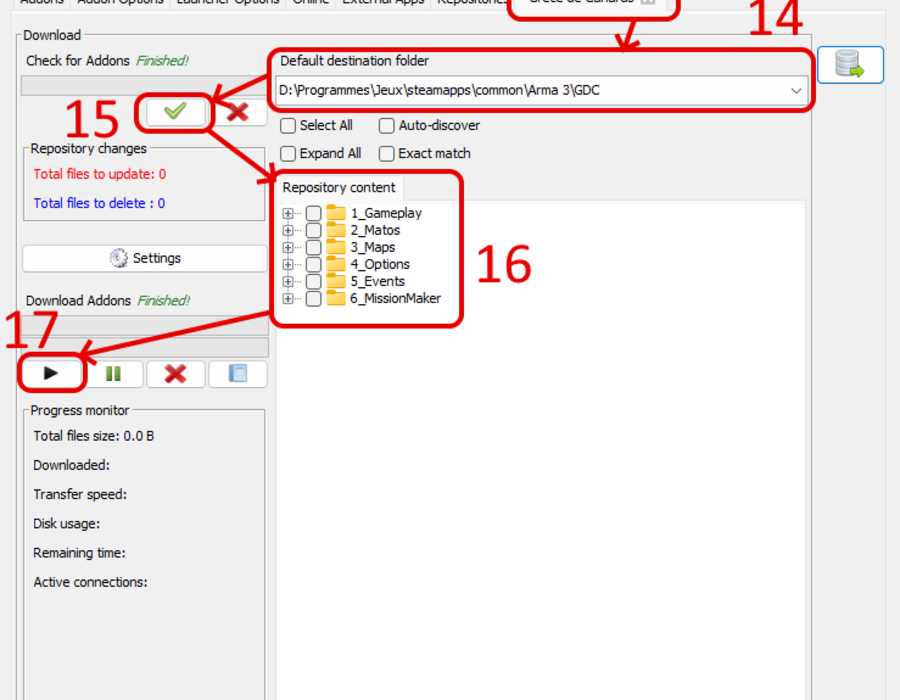
Task: Pause the addons download
Action: tap(113, 374)
